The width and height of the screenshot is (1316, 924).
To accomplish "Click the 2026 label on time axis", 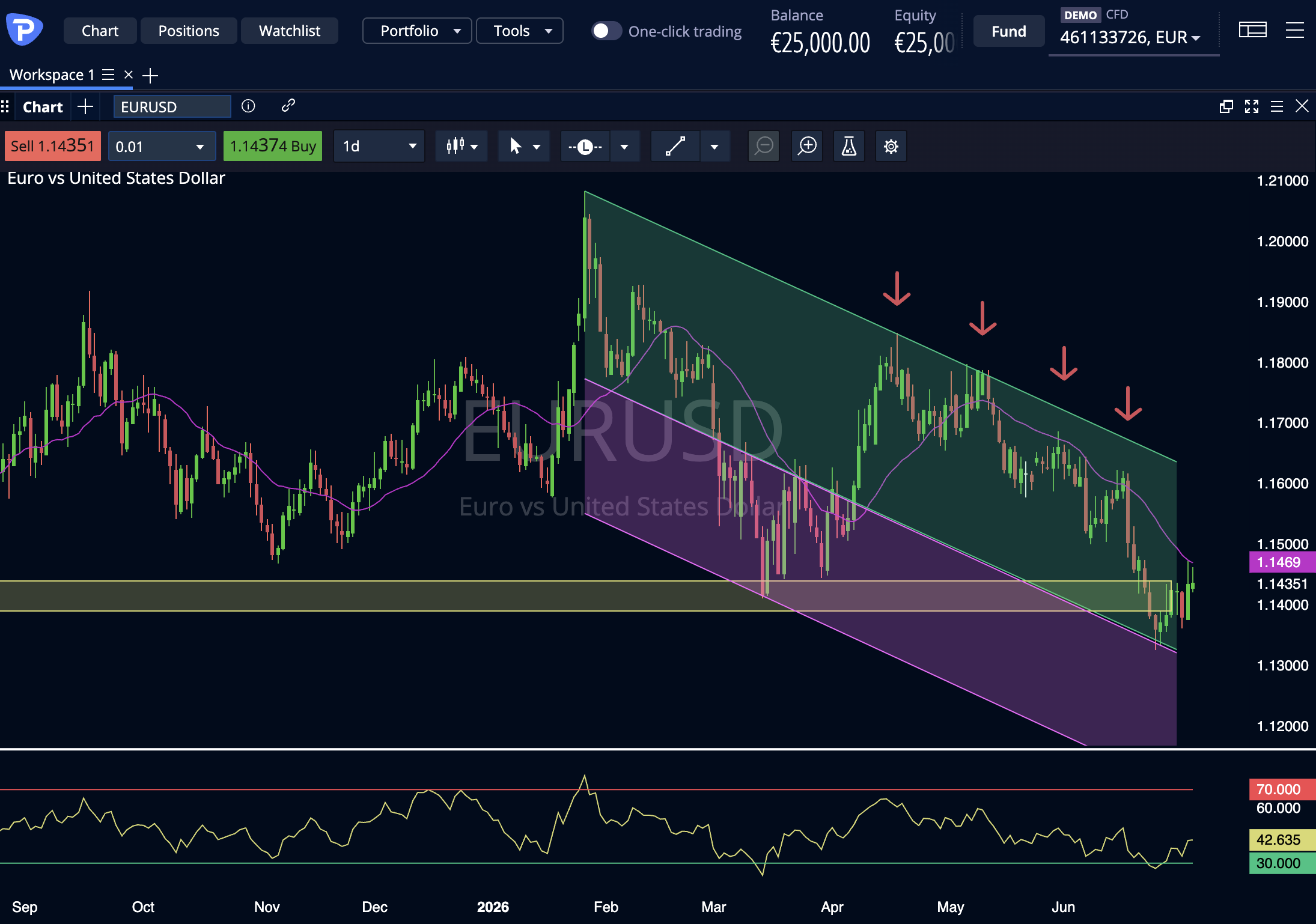I will point(493,907).
